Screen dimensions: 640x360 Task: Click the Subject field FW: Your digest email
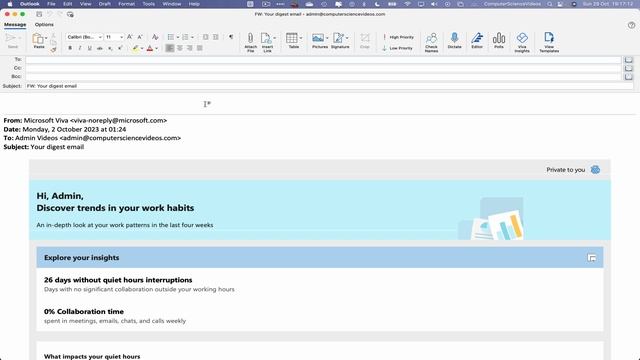point(329,86)
